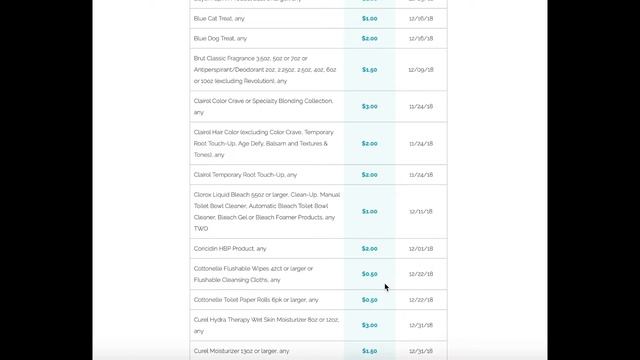This screenshot has height=360, width=640.
Task: Click the $1.50 value for Brut Classic
Action: tap(369, 70)
